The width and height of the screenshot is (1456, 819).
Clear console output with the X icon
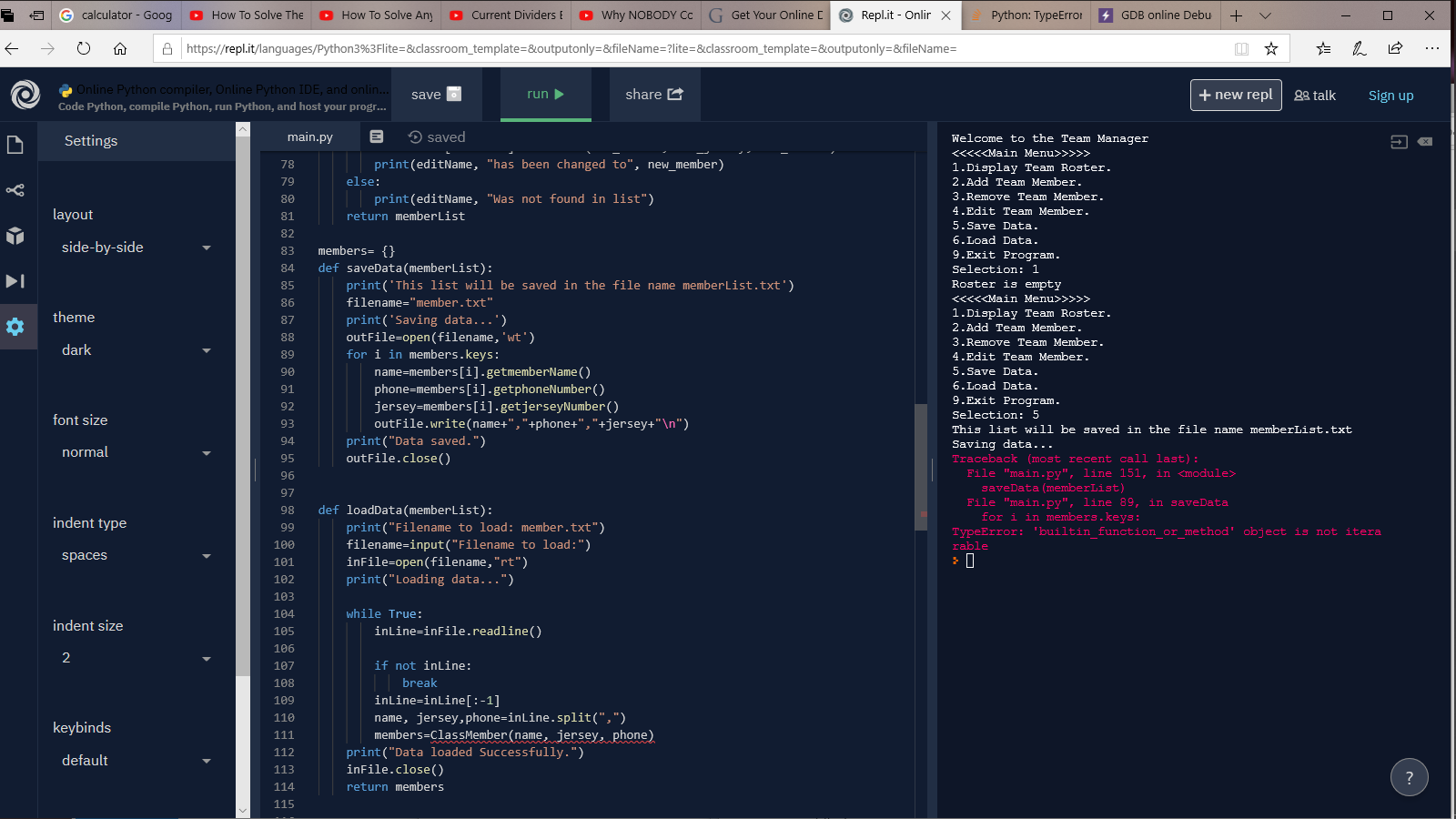(x=1424, y=141)
